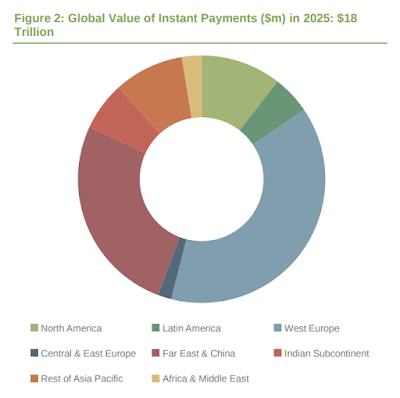Click the Latin America legend color swatch
Viewport: 400px width, 398px height.
tap(156, 328)
